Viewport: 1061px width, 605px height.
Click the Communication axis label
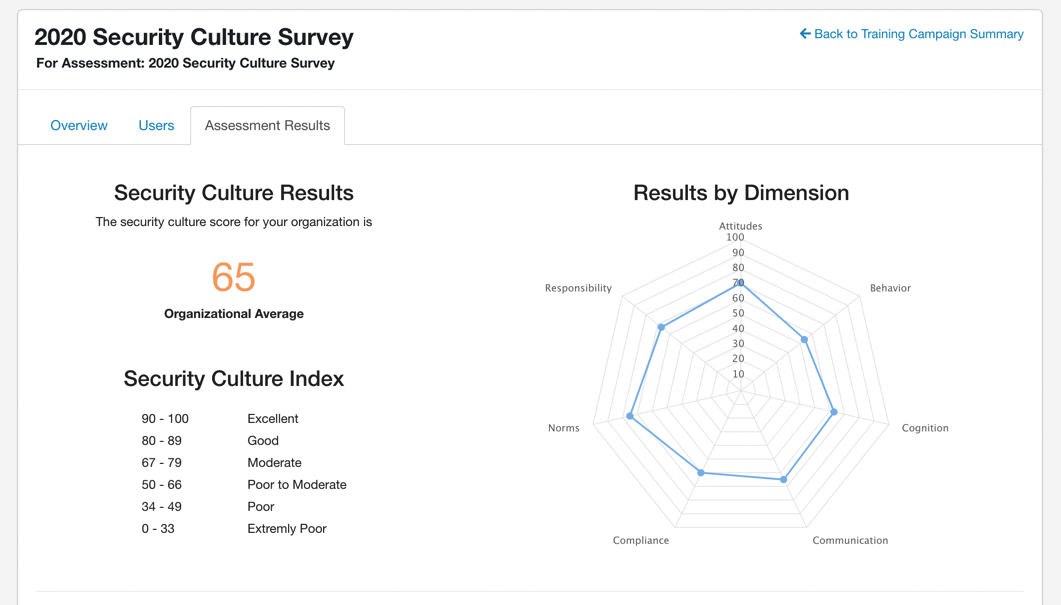pos(850,540)
